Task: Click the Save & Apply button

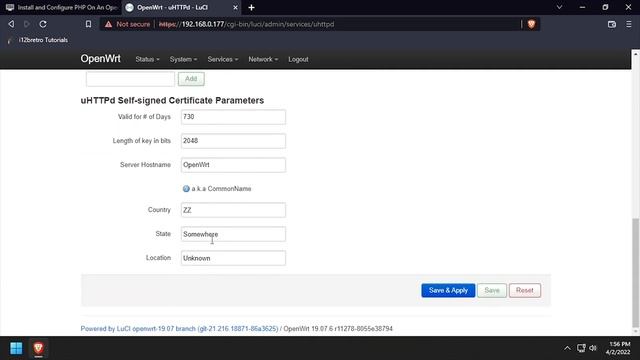Action: [x=448, y=290]
